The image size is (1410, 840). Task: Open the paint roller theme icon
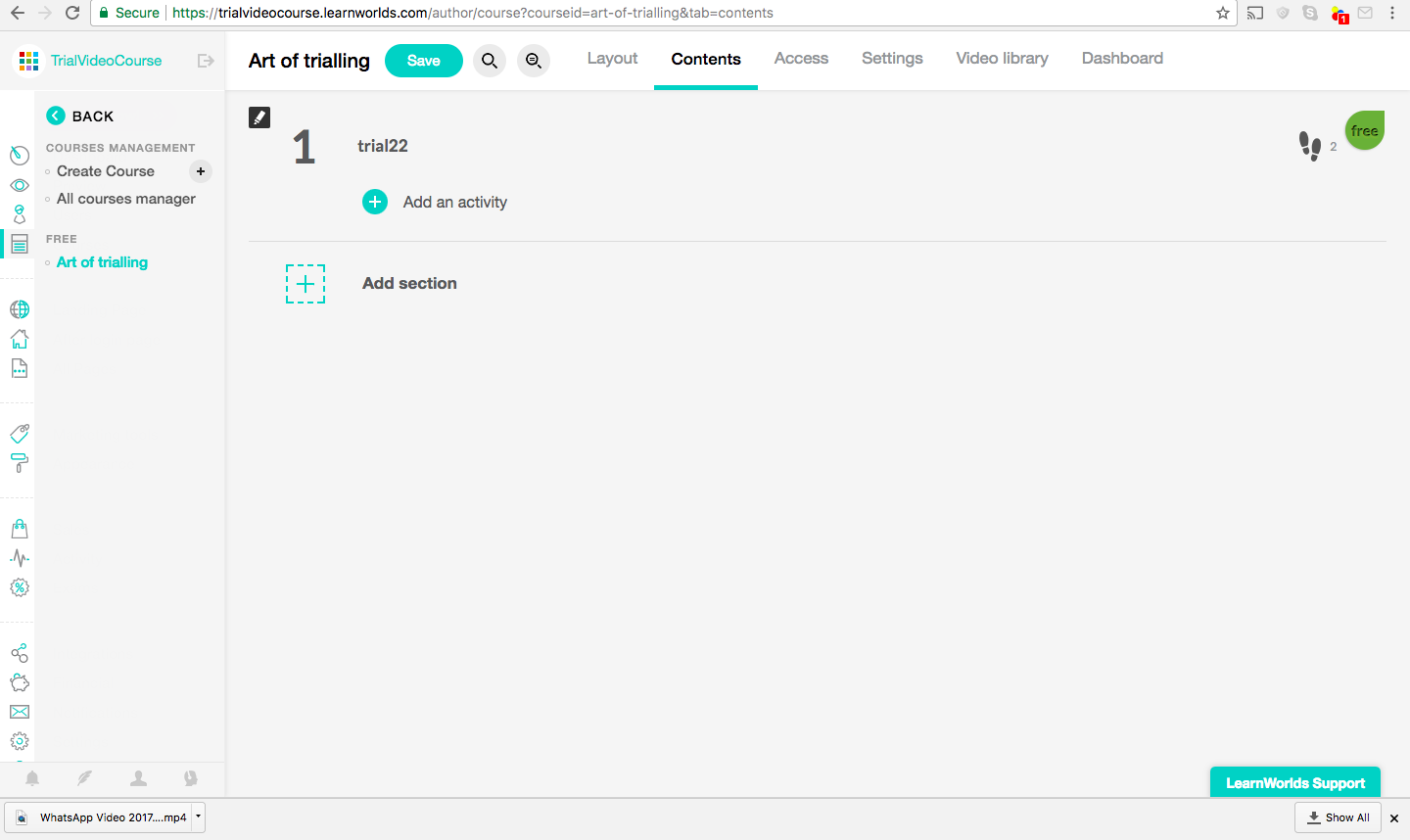click(x=20, y=463)
